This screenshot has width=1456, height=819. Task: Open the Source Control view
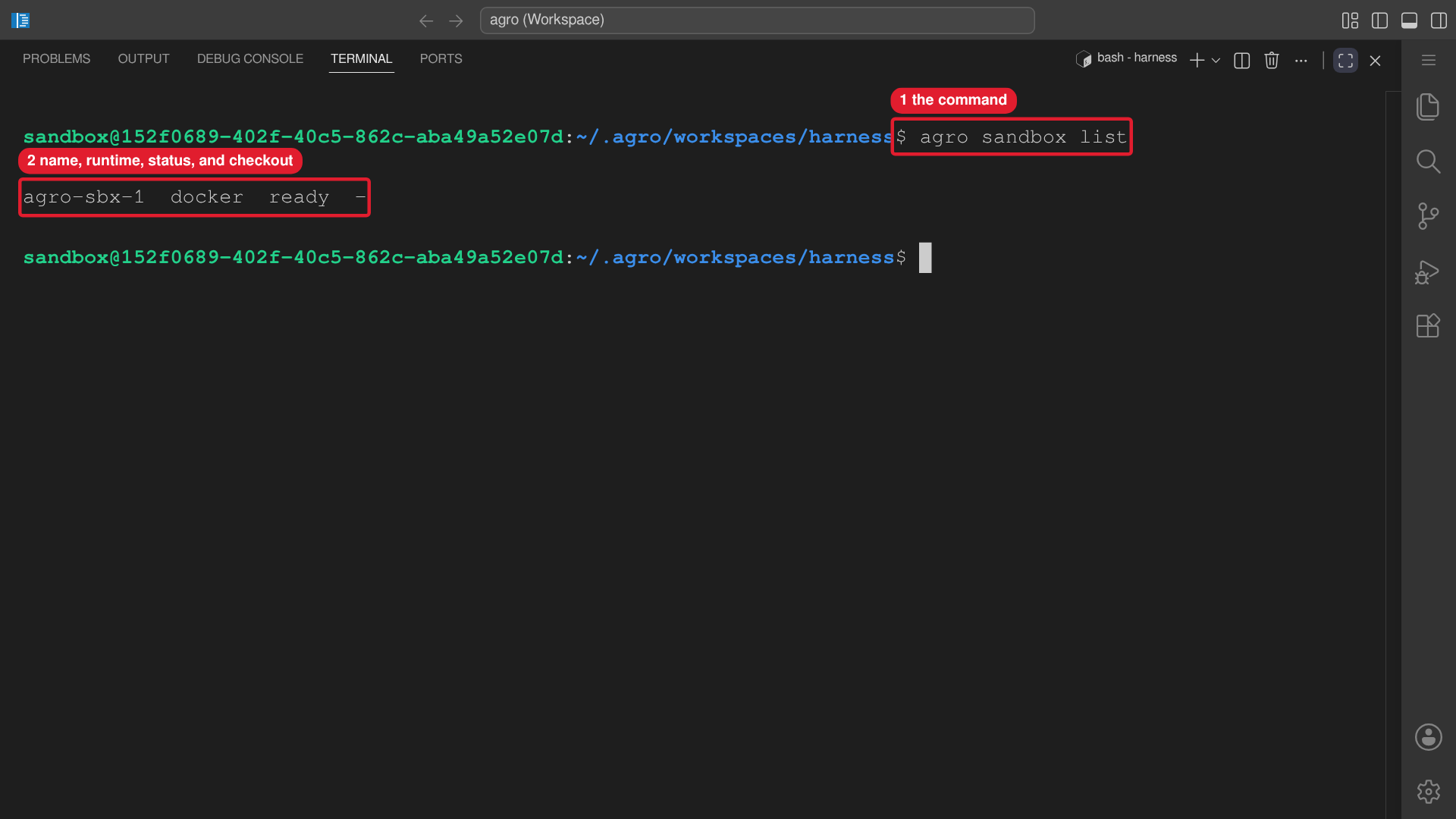[1428, 216]
